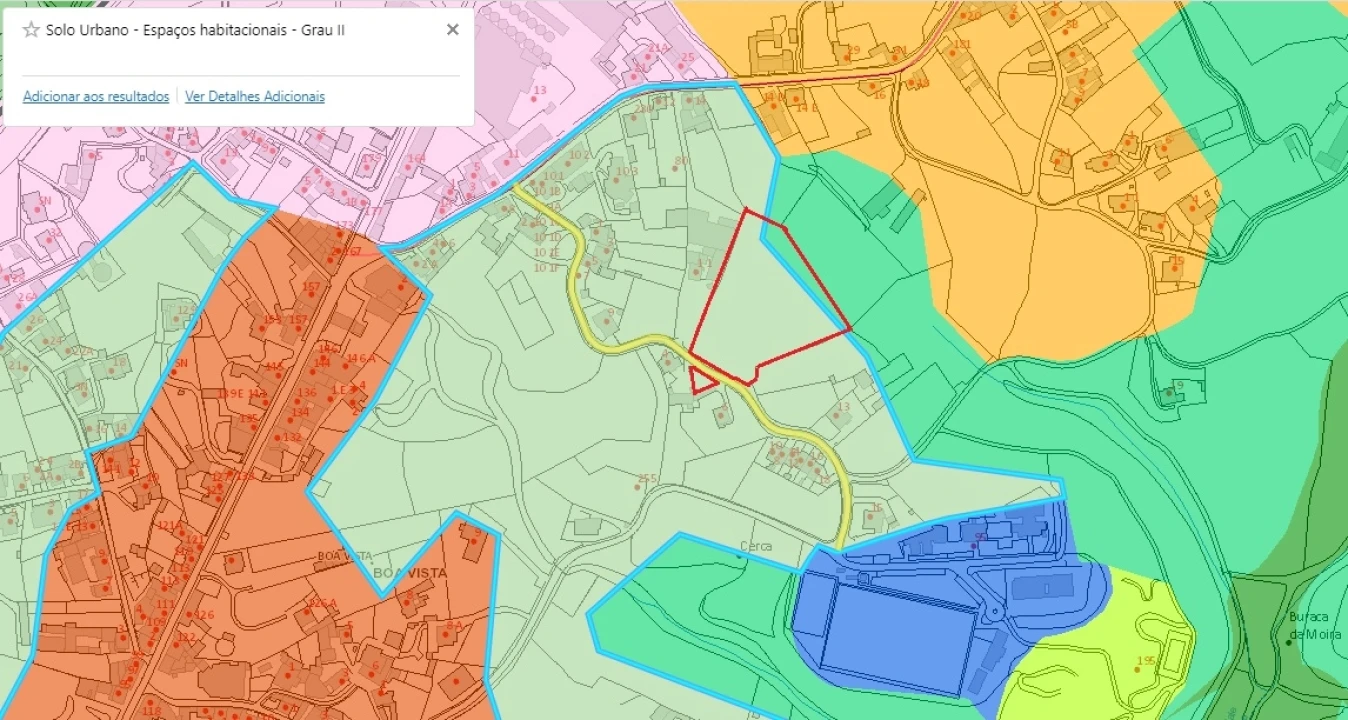The image size is (1348, 720).
Task: Click address marker 13 in the pink zone
Action: (540, 92)
